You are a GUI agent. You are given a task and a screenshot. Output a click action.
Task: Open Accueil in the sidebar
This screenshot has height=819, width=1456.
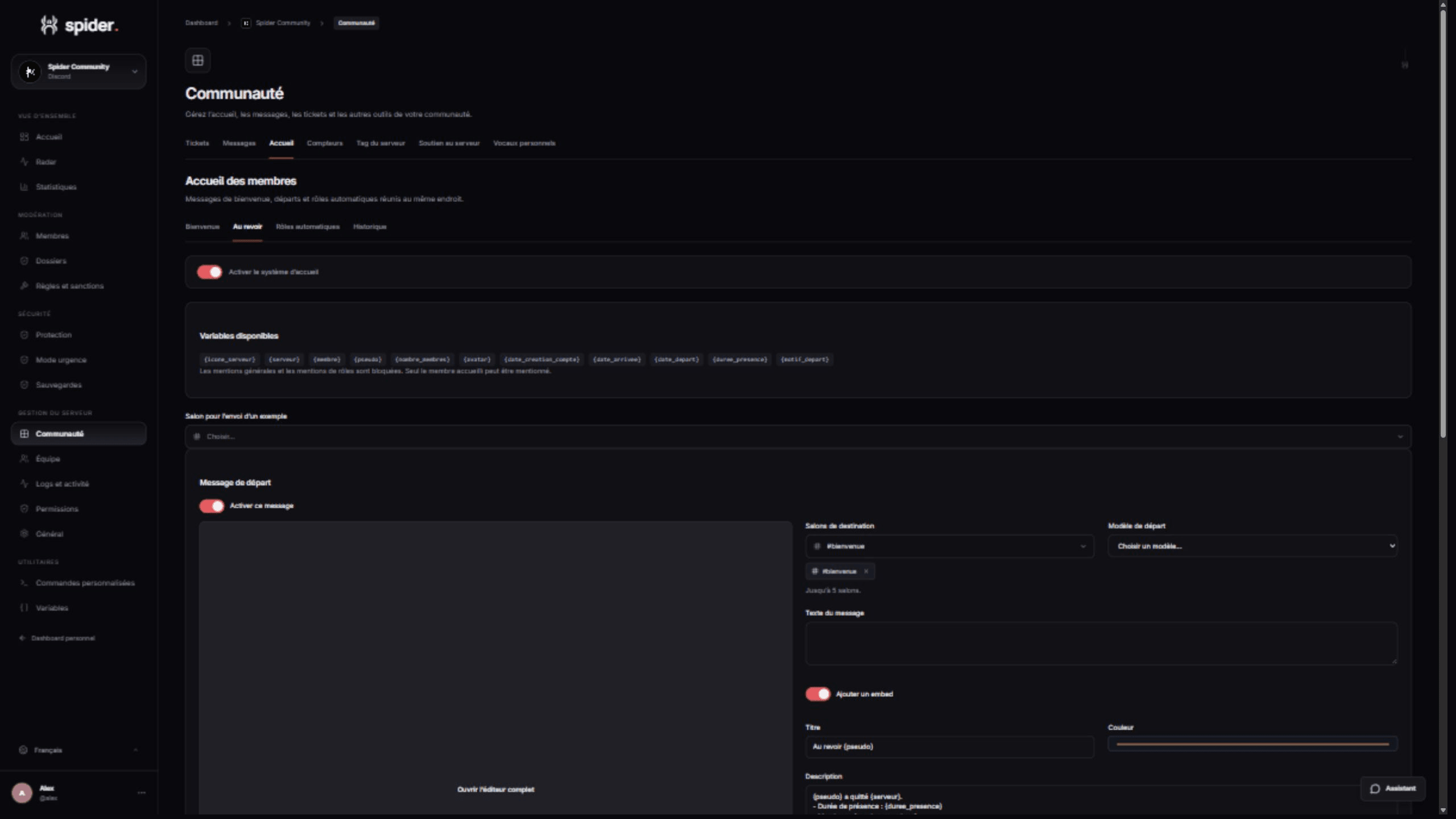click(x=78, y=137)
